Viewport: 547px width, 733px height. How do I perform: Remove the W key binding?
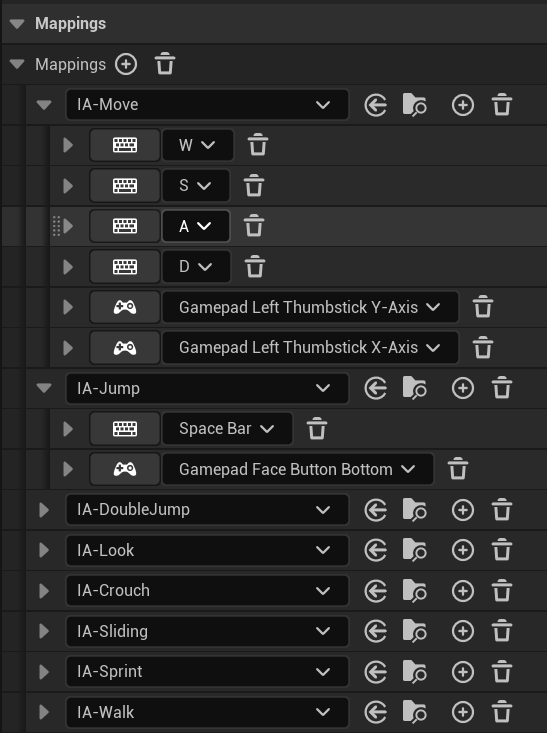click(x=258, y=145)
